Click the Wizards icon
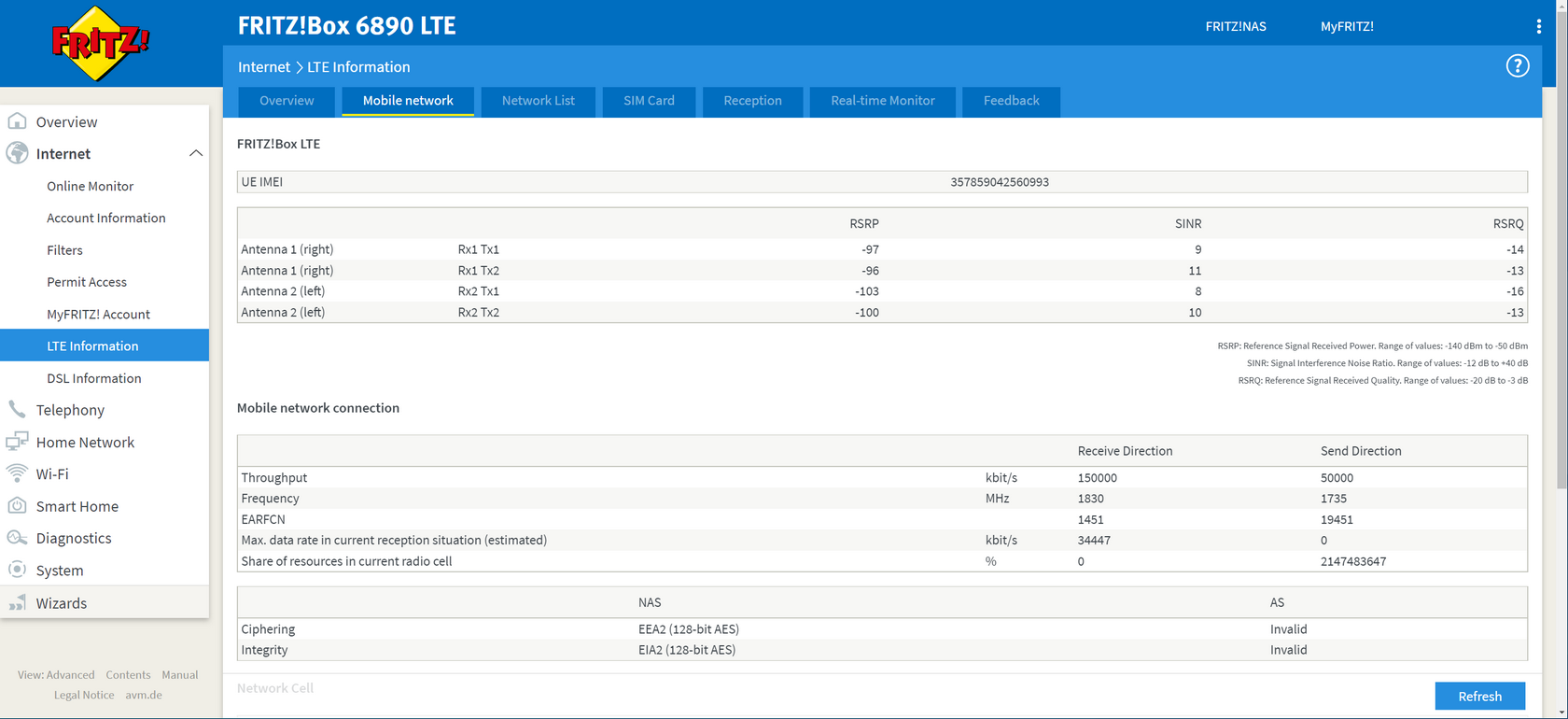Screen dimensions: 1568x719 click(17, 602)
